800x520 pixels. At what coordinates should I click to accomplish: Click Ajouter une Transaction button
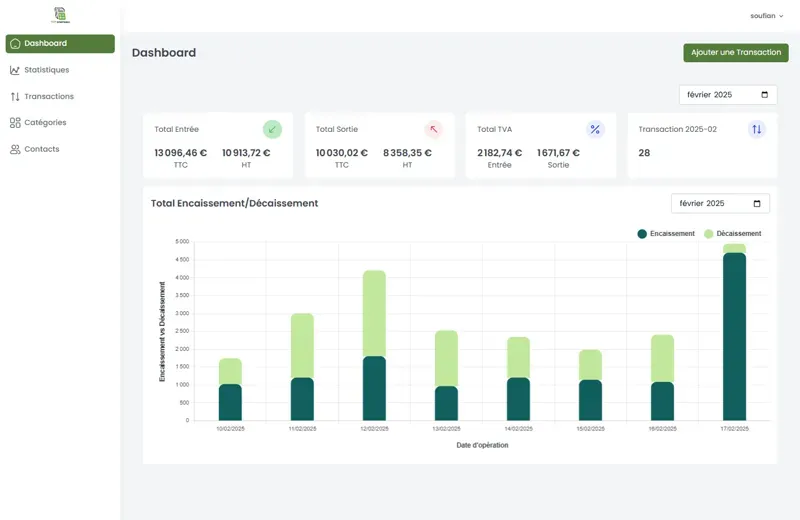coord(736,53)
